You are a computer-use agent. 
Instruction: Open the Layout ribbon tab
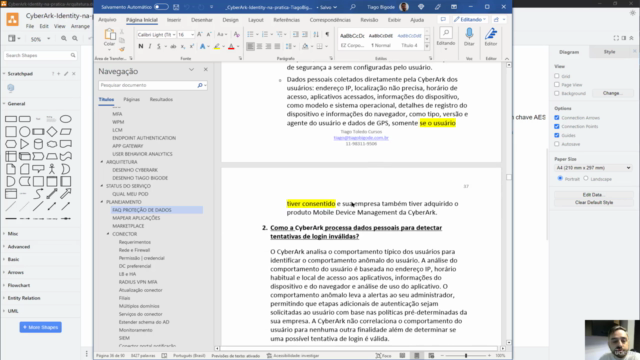tap(256, 20)
